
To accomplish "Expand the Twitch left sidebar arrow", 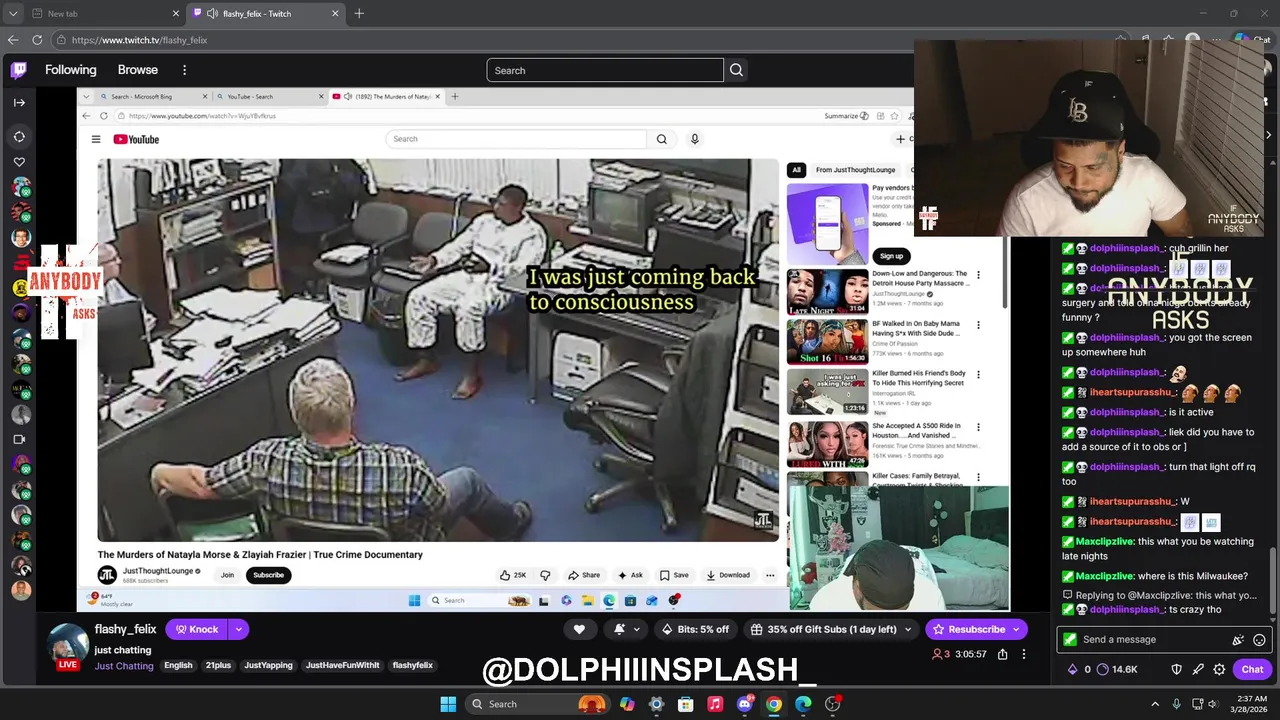I will pyautogui.click(x=19, y=102).
